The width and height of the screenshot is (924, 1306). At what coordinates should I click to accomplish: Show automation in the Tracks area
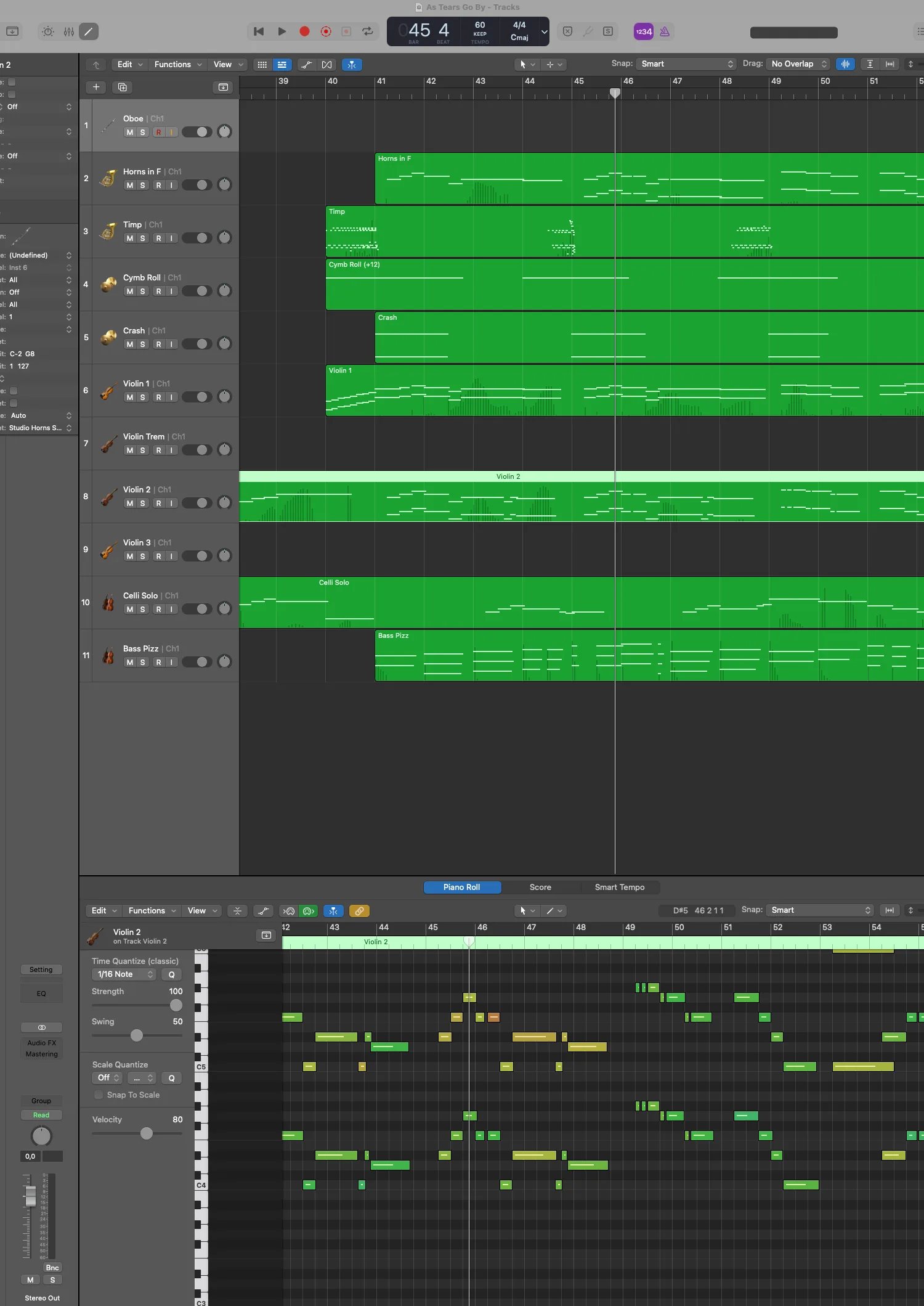[306, 65]
